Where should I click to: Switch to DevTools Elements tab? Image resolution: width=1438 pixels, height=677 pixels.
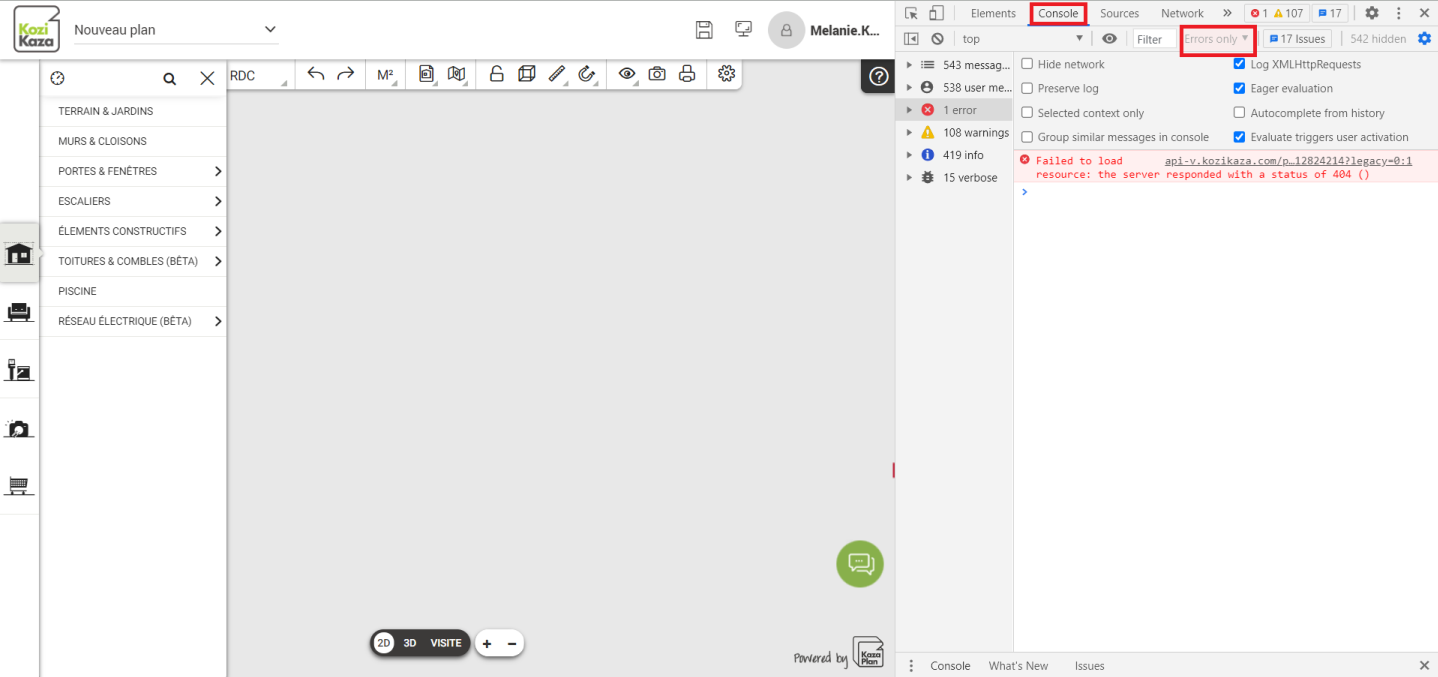click(x=993, y=13)
